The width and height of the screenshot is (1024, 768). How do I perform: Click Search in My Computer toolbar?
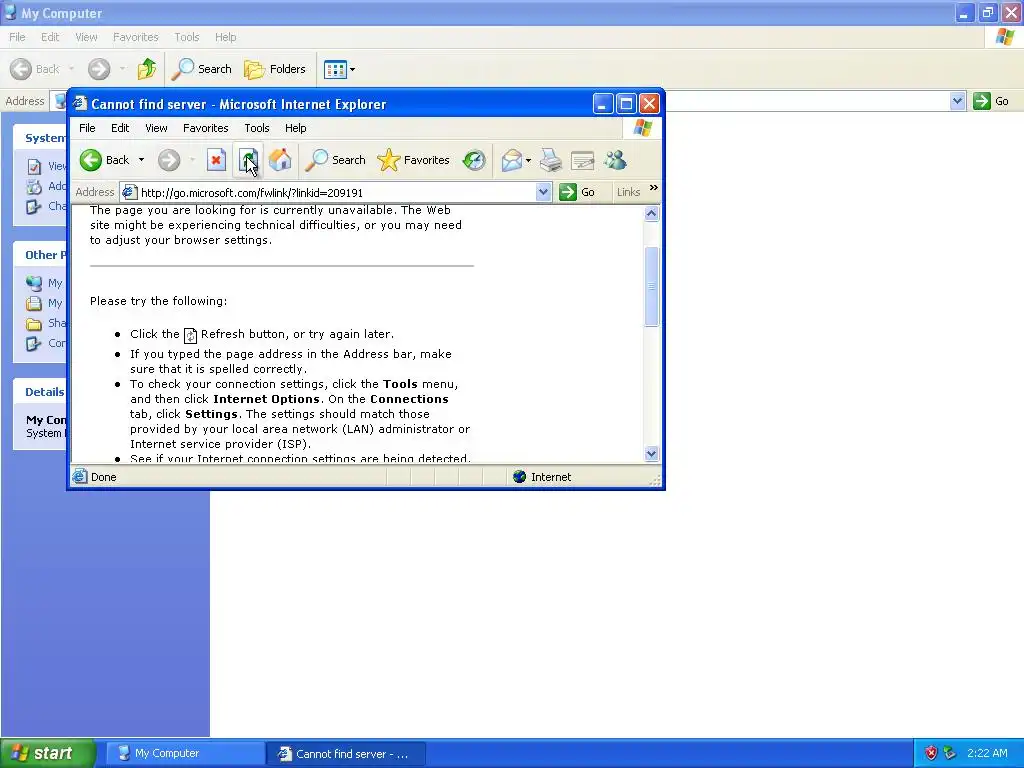pos(202,69)
